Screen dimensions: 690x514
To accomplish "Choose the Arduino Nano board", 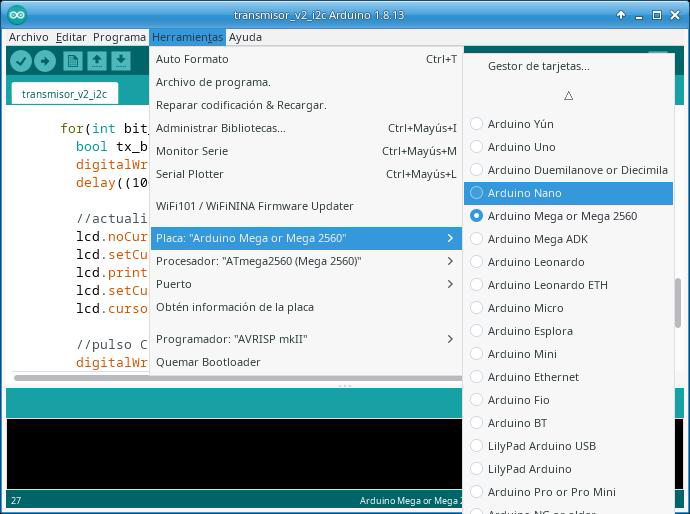I will 568,193.
